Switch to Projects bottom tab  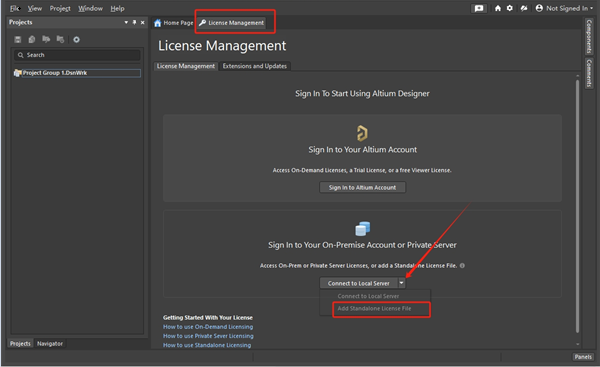[20, 344]
